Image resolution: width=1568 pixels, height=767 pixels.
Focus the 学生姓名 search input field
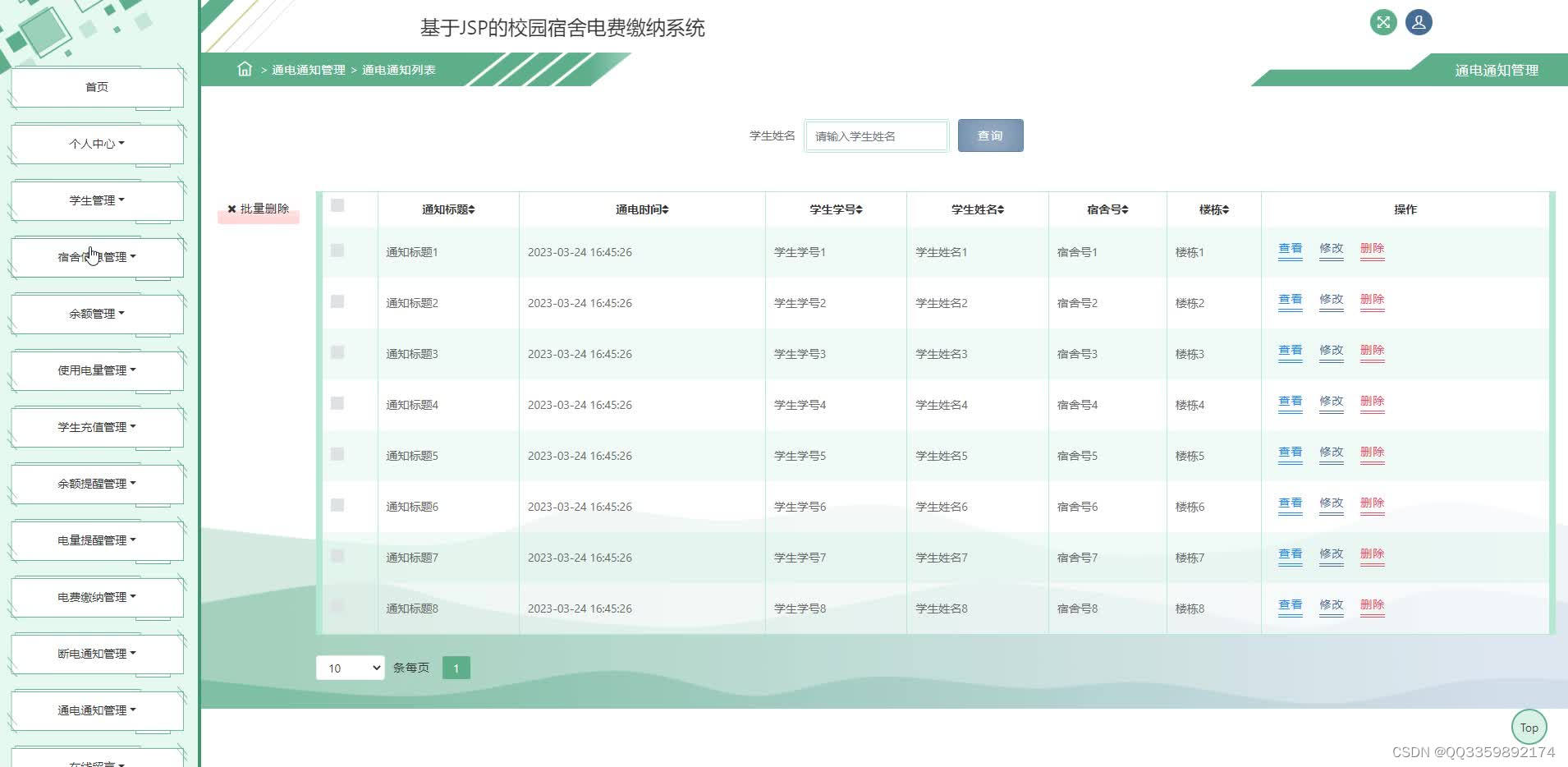click(876, 135)
